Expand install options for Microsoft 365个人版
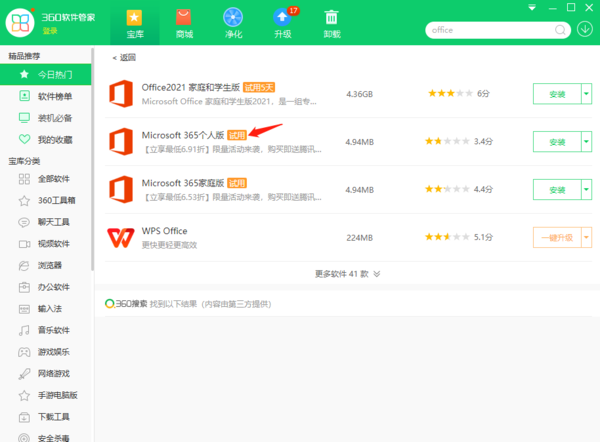Image resolution: width=600 pixels, height=442 pixels. pyautogui.click(x=586, y=141)
